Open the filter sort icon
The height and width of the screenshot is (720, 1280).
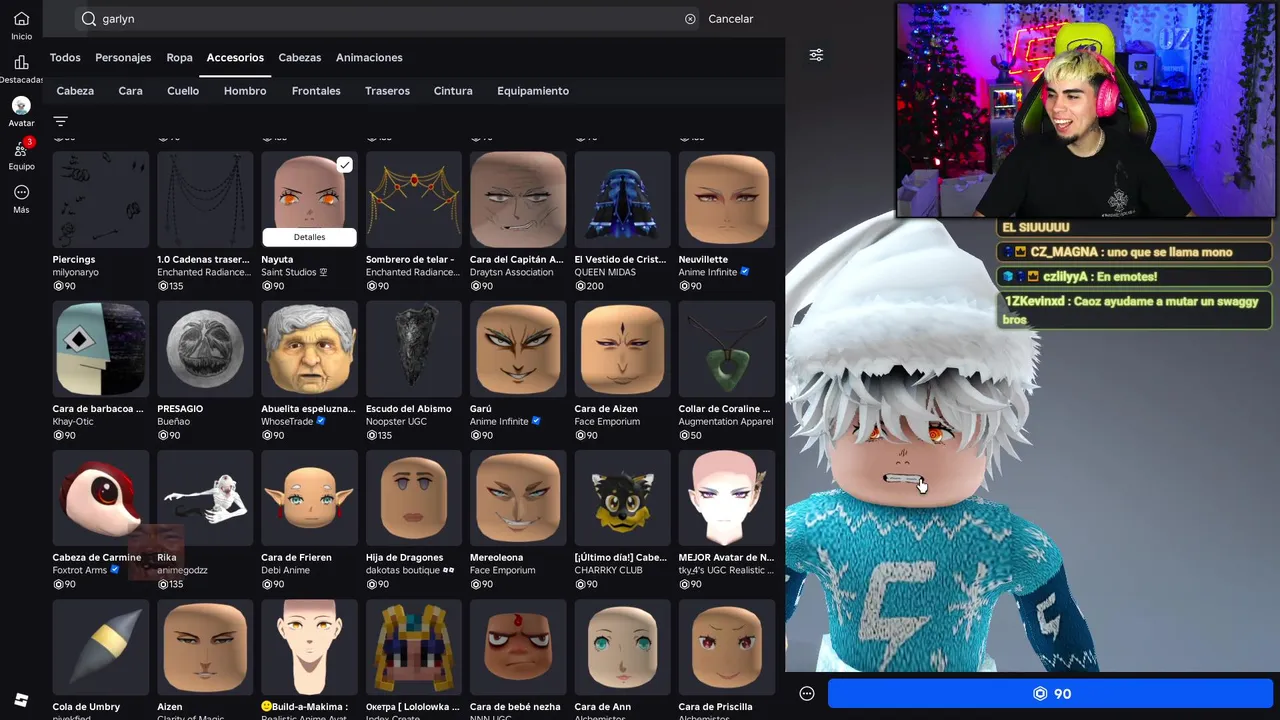click(x=60, y=121)
